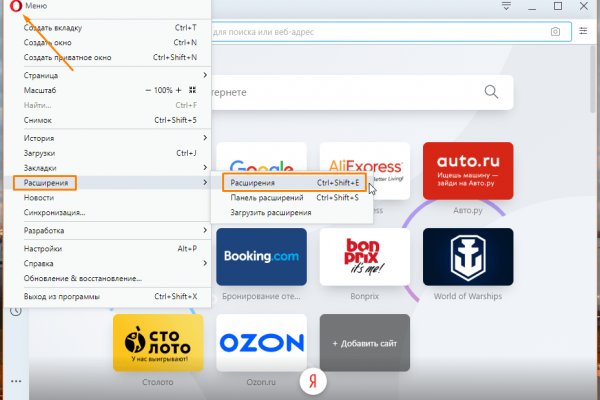Open the auto.ru speed dial tile
The image size is (600, 400).
[468, 171]
